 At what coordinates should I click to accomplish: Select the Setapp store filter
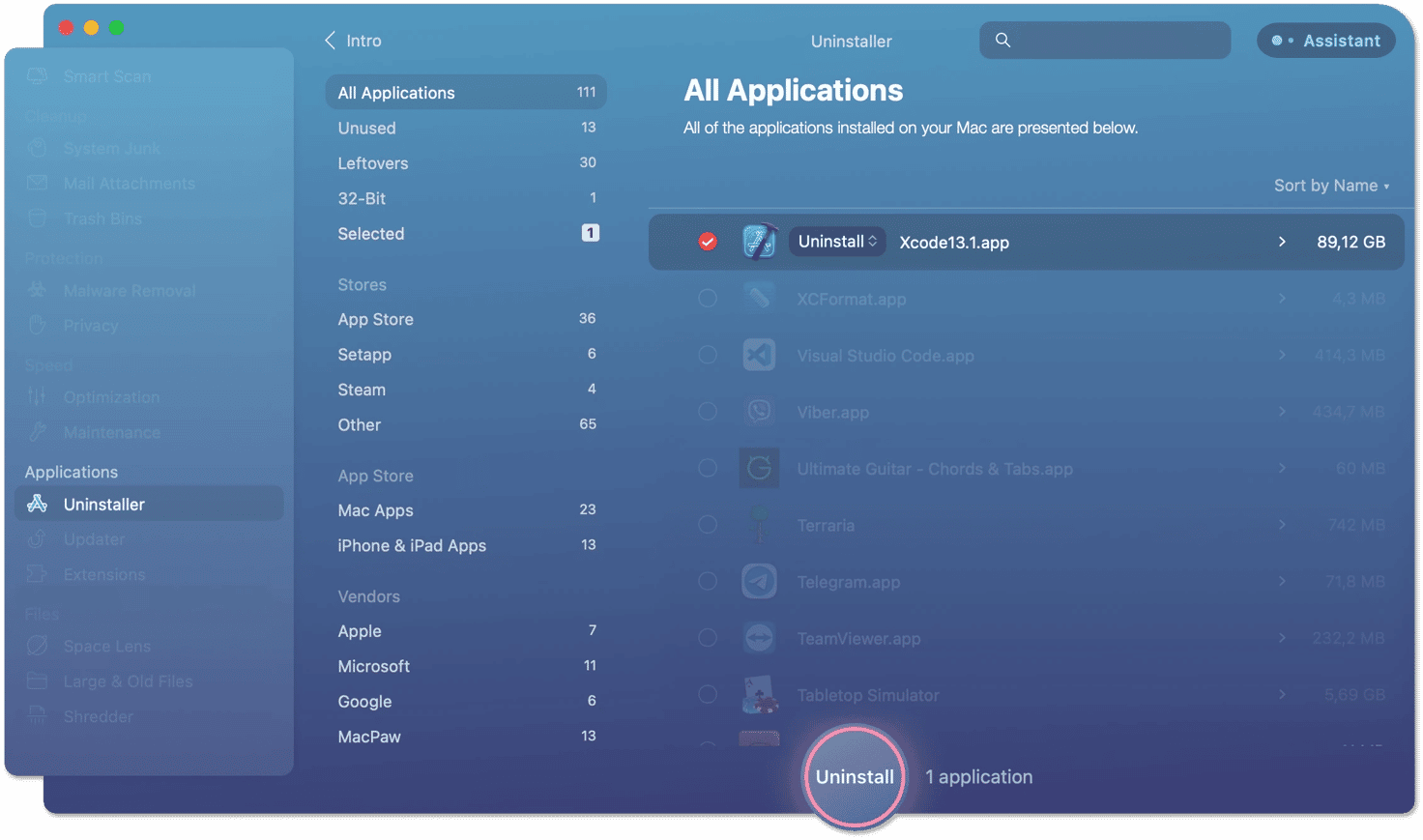[x=466, y=355]
